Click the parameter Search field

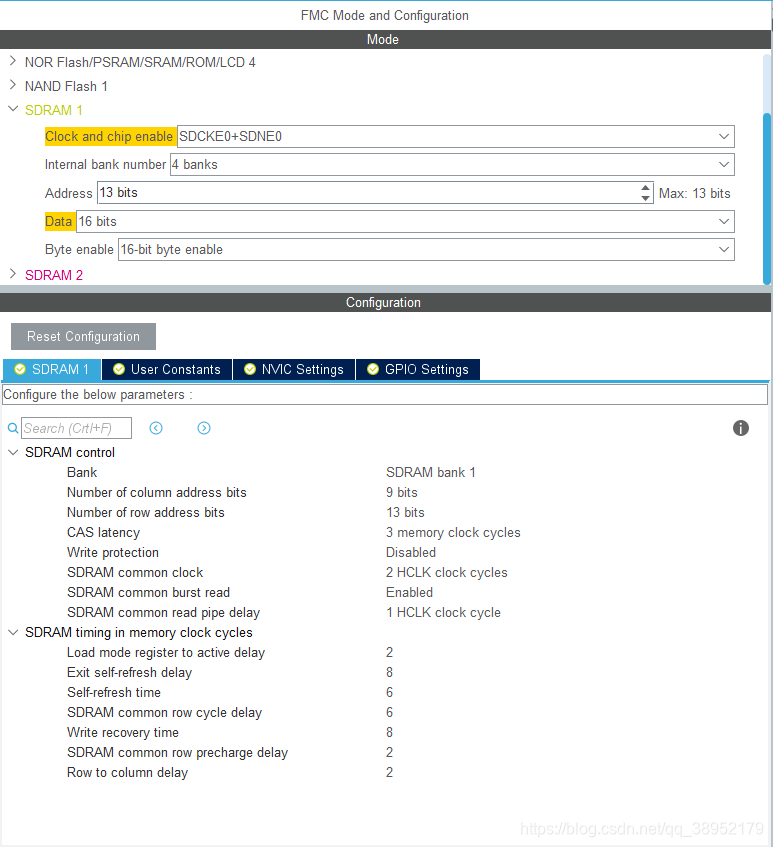pyautogui.click(x=76, y=428)
